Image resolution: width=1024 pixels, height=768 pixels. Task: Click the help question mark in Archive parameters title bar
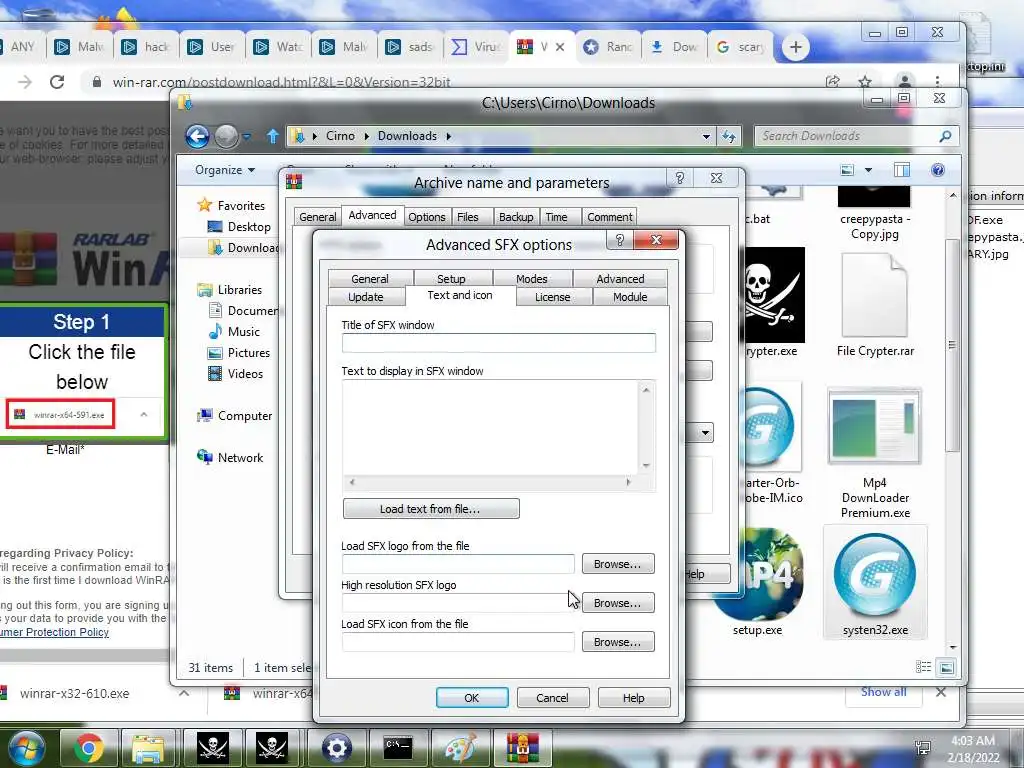[x=680, y=178]
